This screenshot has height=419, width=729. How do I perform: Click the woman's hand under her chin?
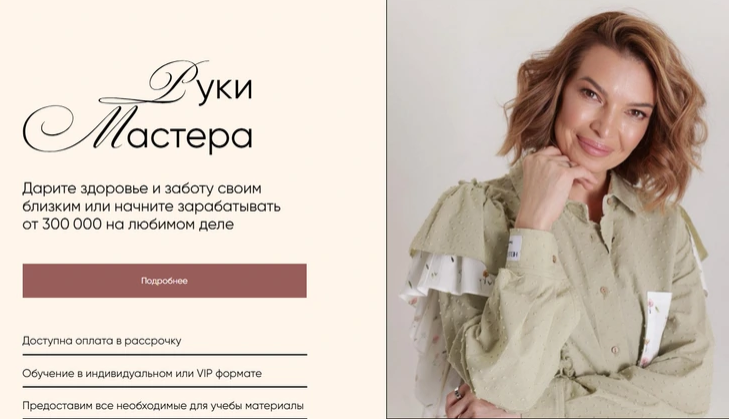pos(551,179)
